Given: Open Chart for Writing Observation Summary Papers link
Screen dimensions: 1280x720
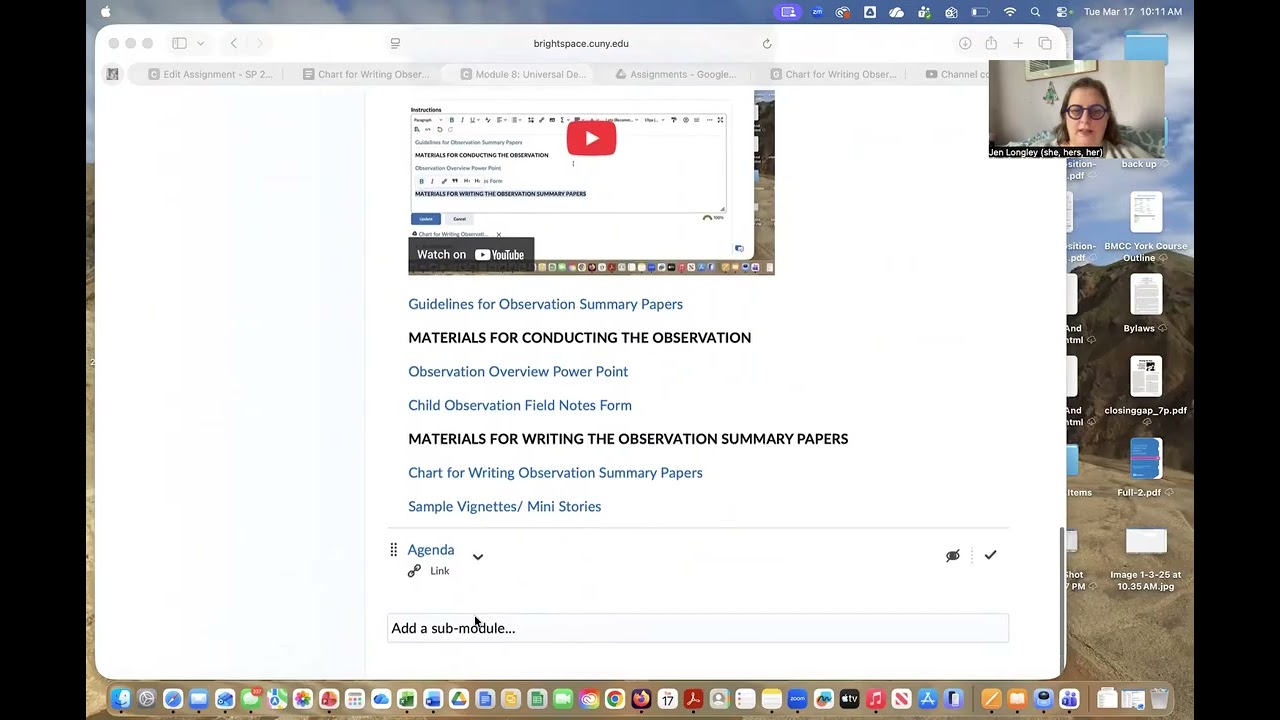Looking at the screenshot, I should pos(555,472).
